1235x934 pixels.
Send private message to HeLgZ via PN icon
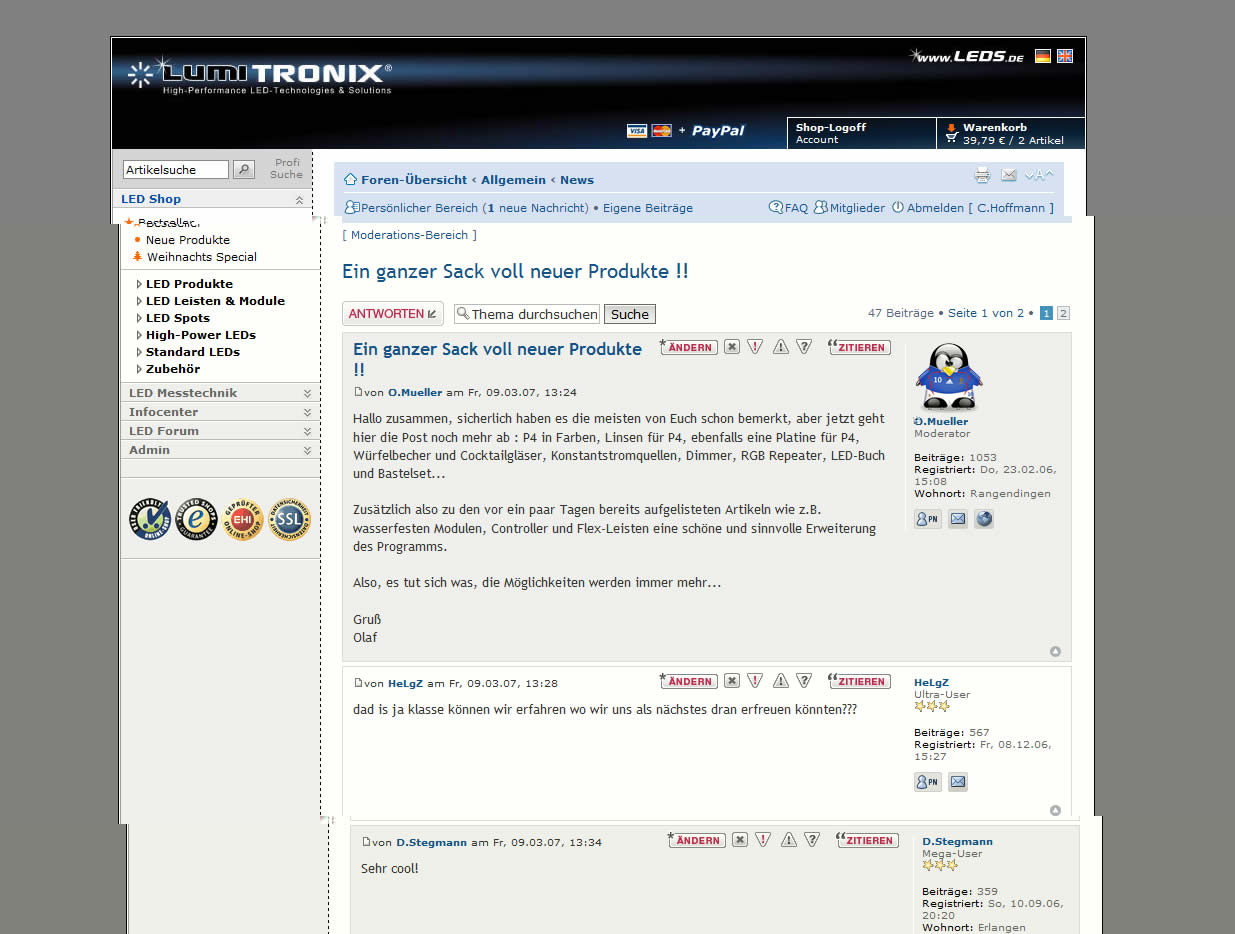[x=927, y=782]
